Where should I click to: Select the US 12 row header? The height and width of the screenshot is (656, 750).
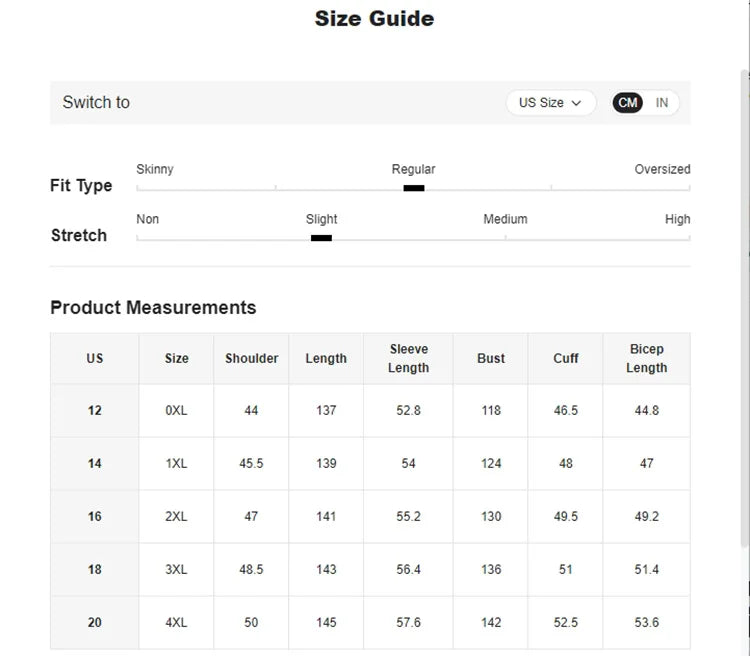pos(95,411)
